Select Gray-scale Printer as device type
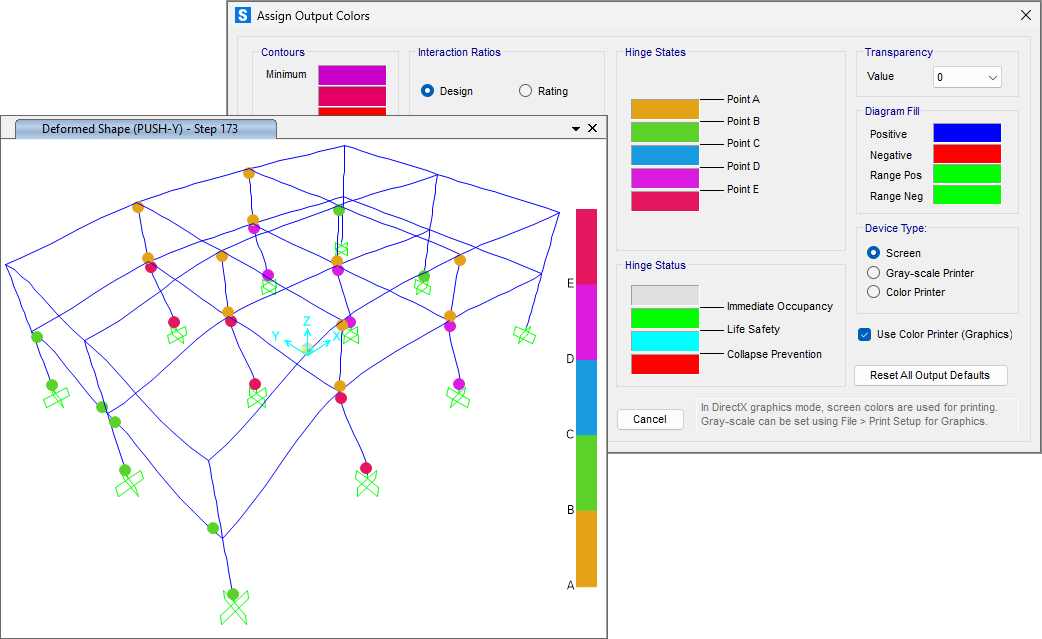This screenshot has height=639, width=1042. click(x=873, y=272)
